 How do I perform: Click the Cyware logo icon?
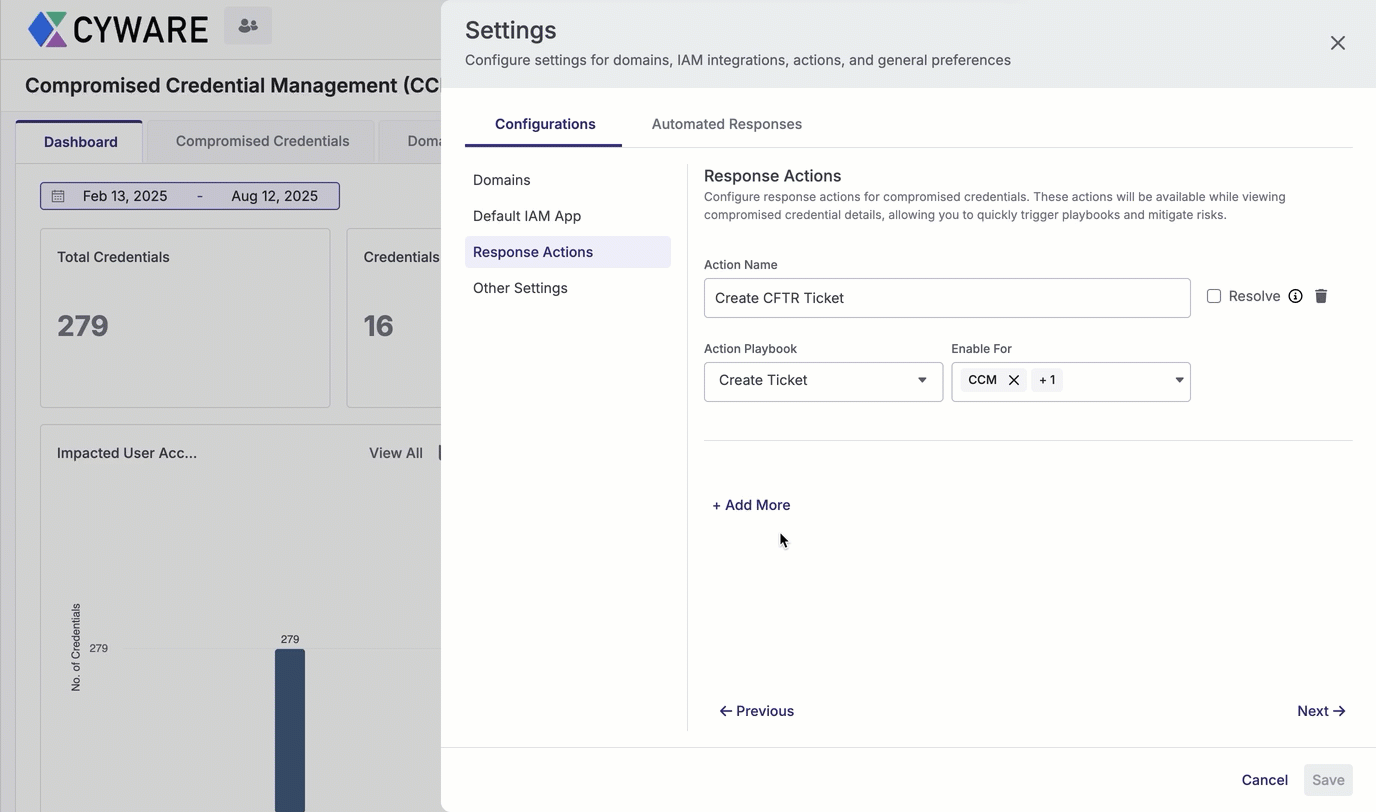(47, 29)
